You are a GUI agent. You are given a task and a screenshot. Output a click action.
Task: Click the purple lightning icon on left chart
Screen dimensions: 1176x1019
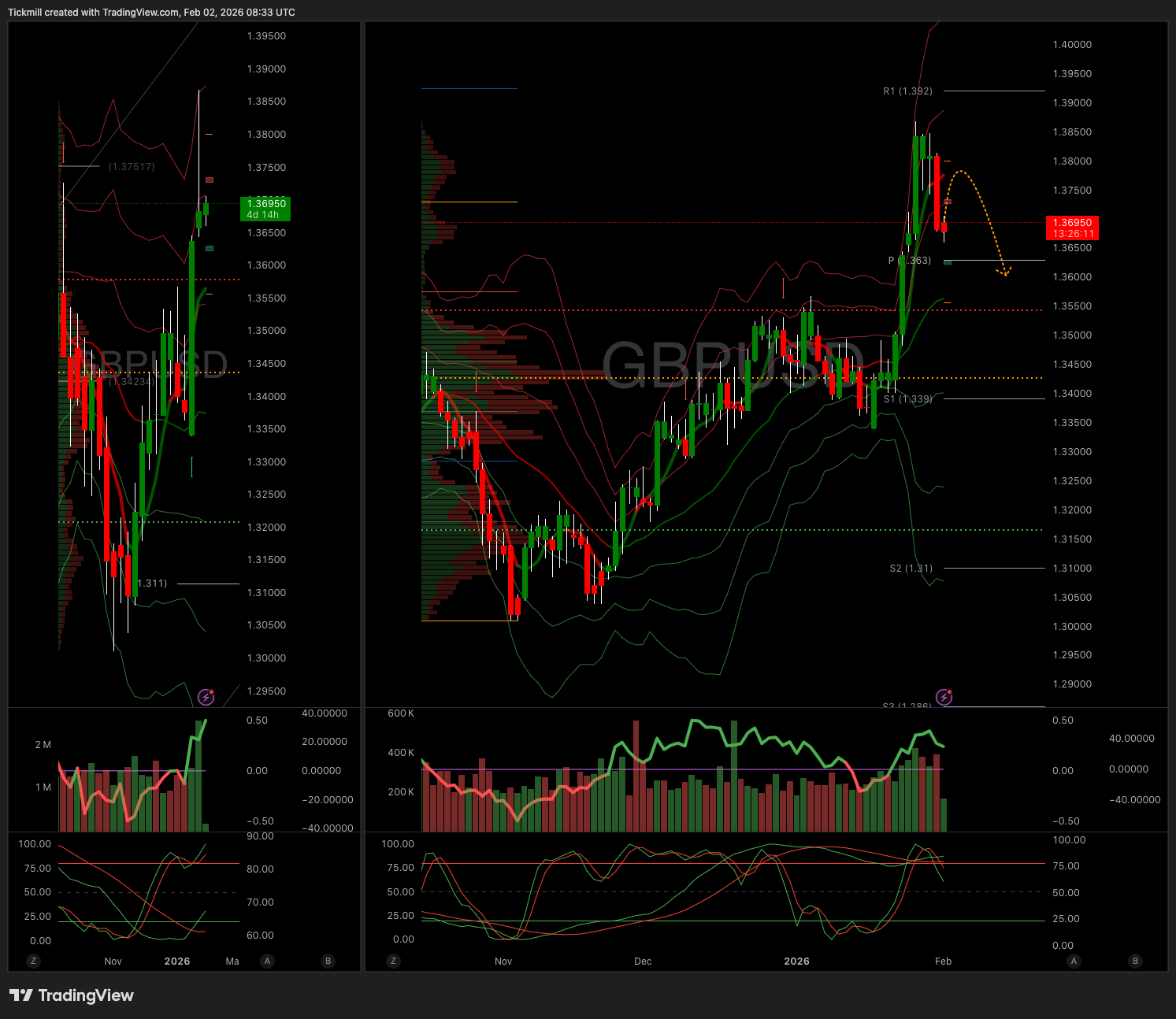(206, 697)
